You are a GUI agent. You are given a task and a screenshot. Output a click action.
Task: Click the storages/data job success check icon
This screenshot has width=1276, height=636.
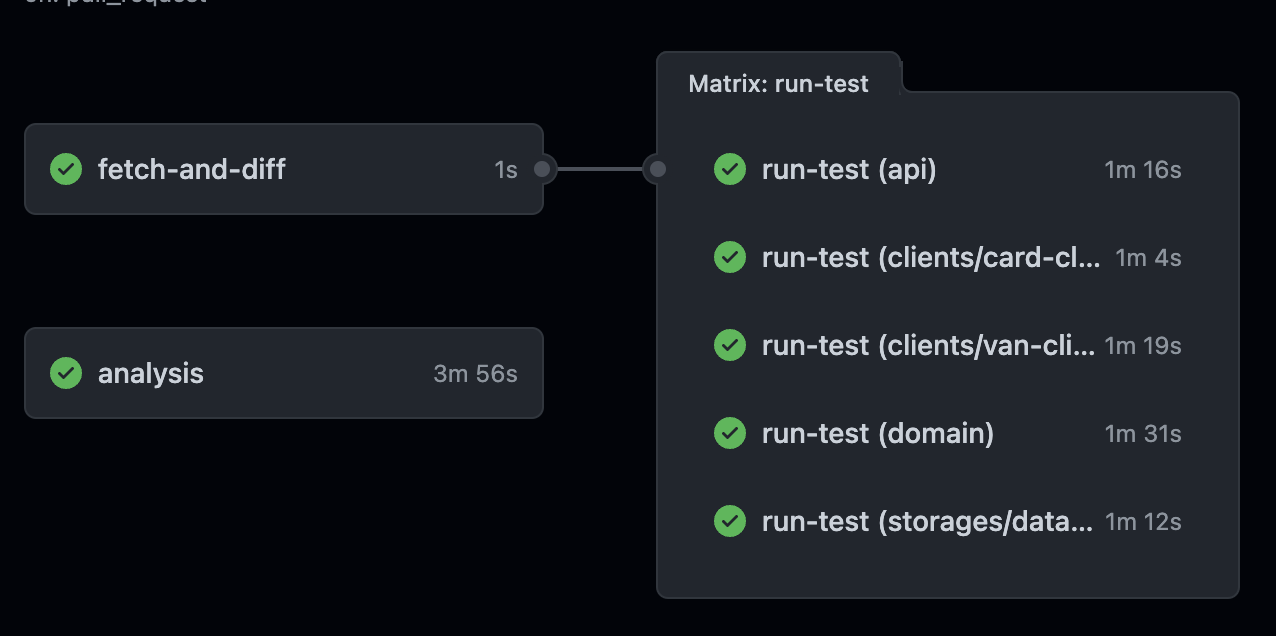click(x=730, y=521)
